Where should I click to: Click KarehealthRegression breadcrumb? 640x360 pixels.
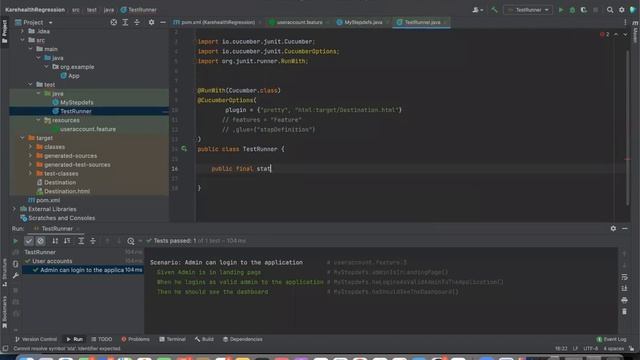35,10
